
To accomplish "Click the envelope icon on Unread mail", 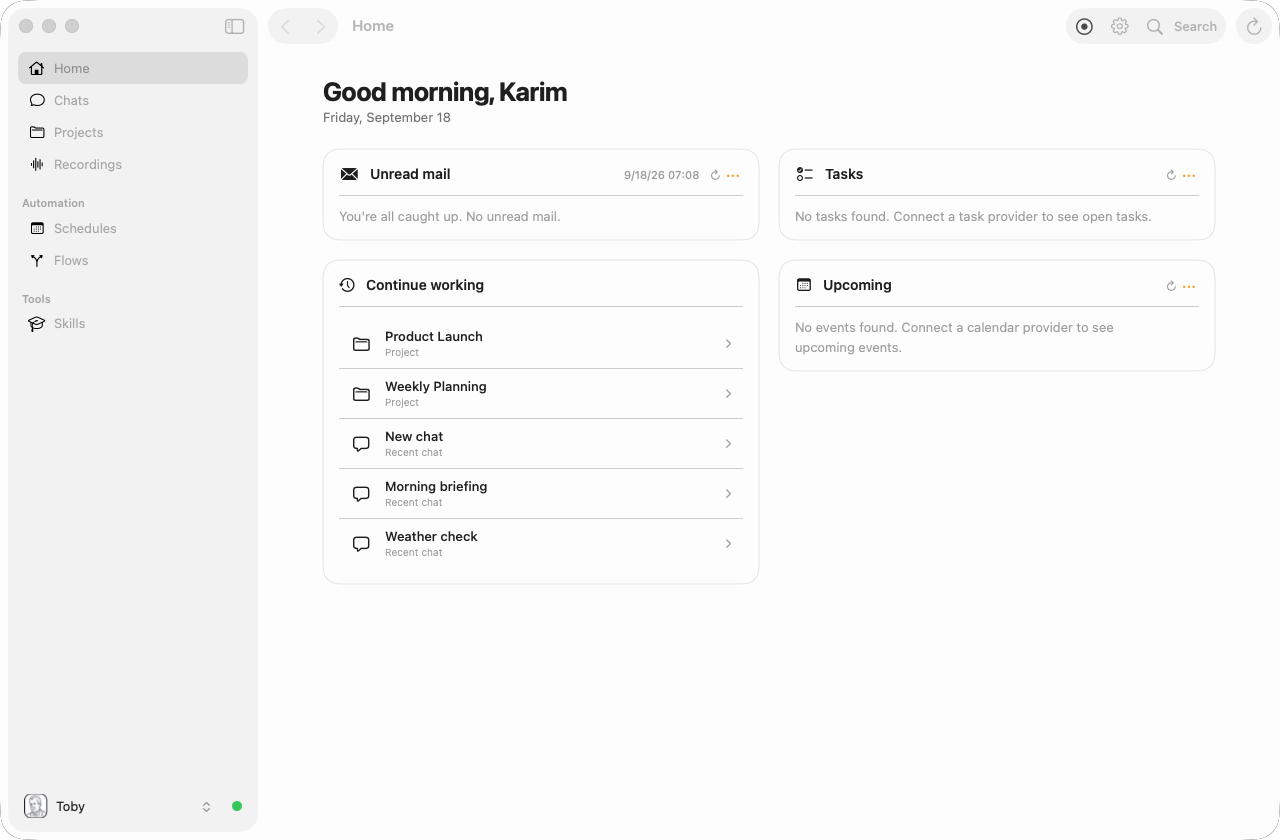I will tap(349, 174).
